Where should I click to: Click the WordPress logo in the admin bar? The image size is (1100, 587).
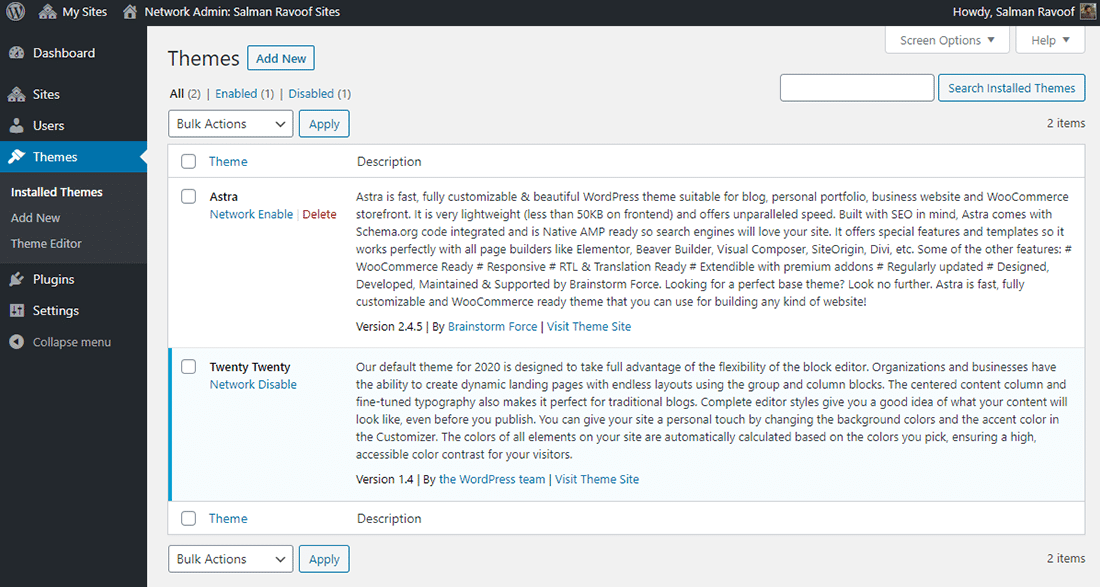14,11
